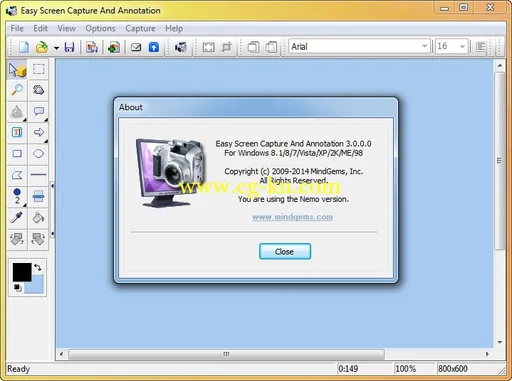Screen dimensions: 512x381
Task: Rotate image counterclockwise with left rotate tool
Action: coord(17,239)
